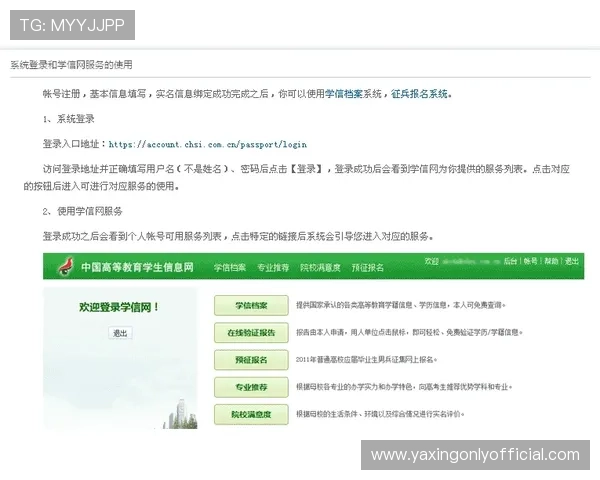Click the 在线验证报告 service button
Screen dimensions: 600x480
pos(251,333)
